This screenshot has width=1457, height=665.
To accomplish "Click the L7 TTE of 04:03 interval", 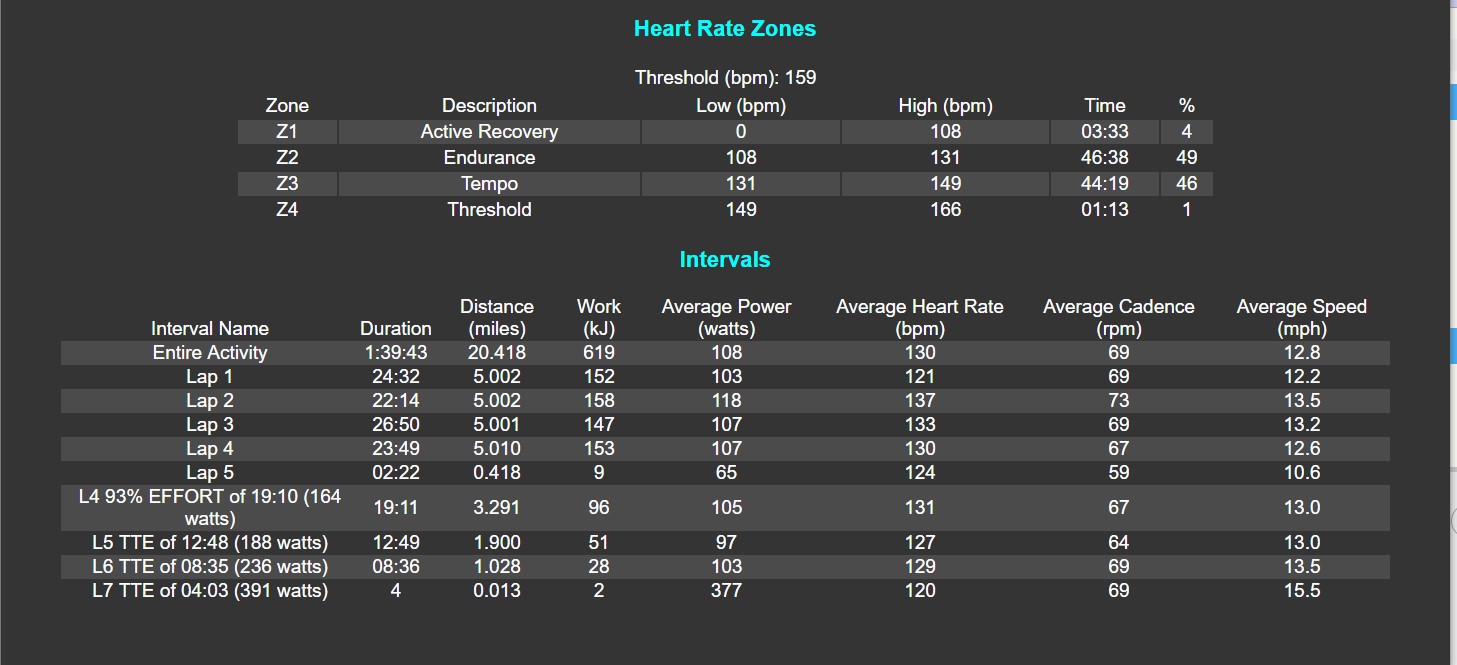I will pyautogui.click(x=210, y=591).
